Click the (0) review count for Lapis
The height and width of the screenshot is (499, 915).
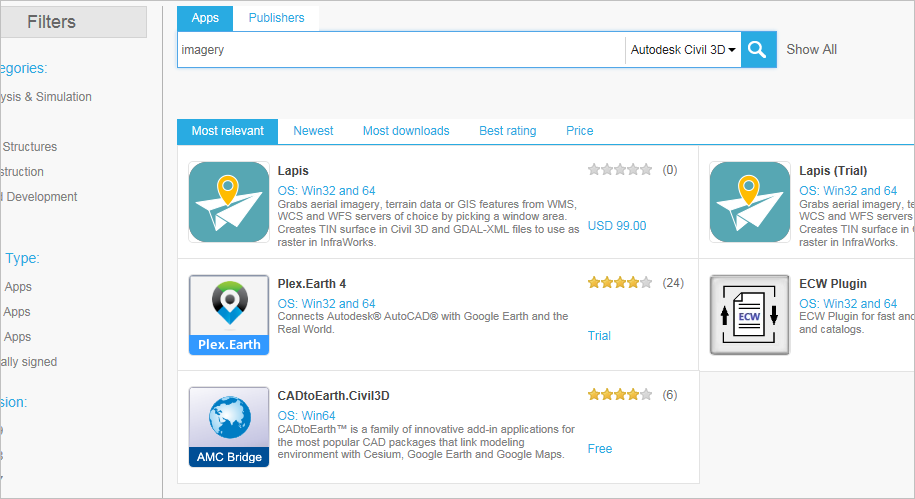click(669, 170)
